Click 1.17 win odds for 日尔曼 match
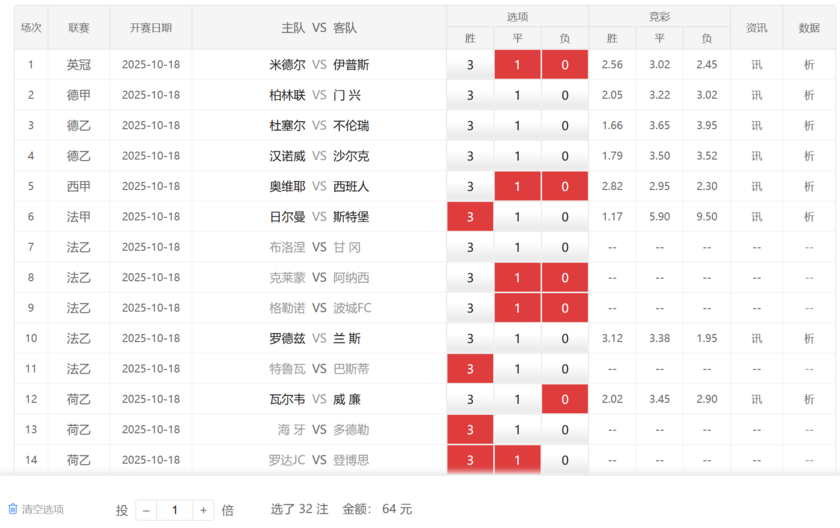The height and width of the screenshot is (528, 840). [x=612, y=217]
